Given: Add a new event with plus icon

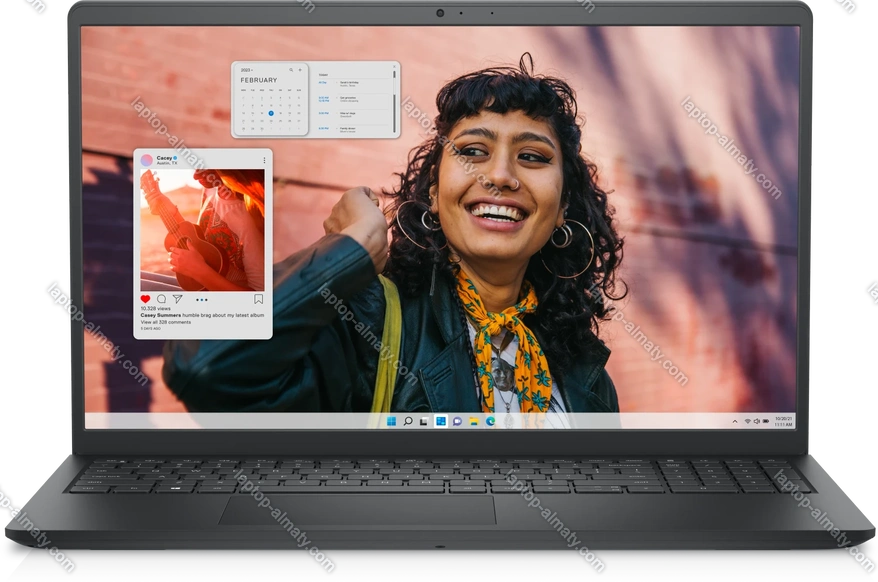Looking at the screenshot, I should click(x=300, y=70).
